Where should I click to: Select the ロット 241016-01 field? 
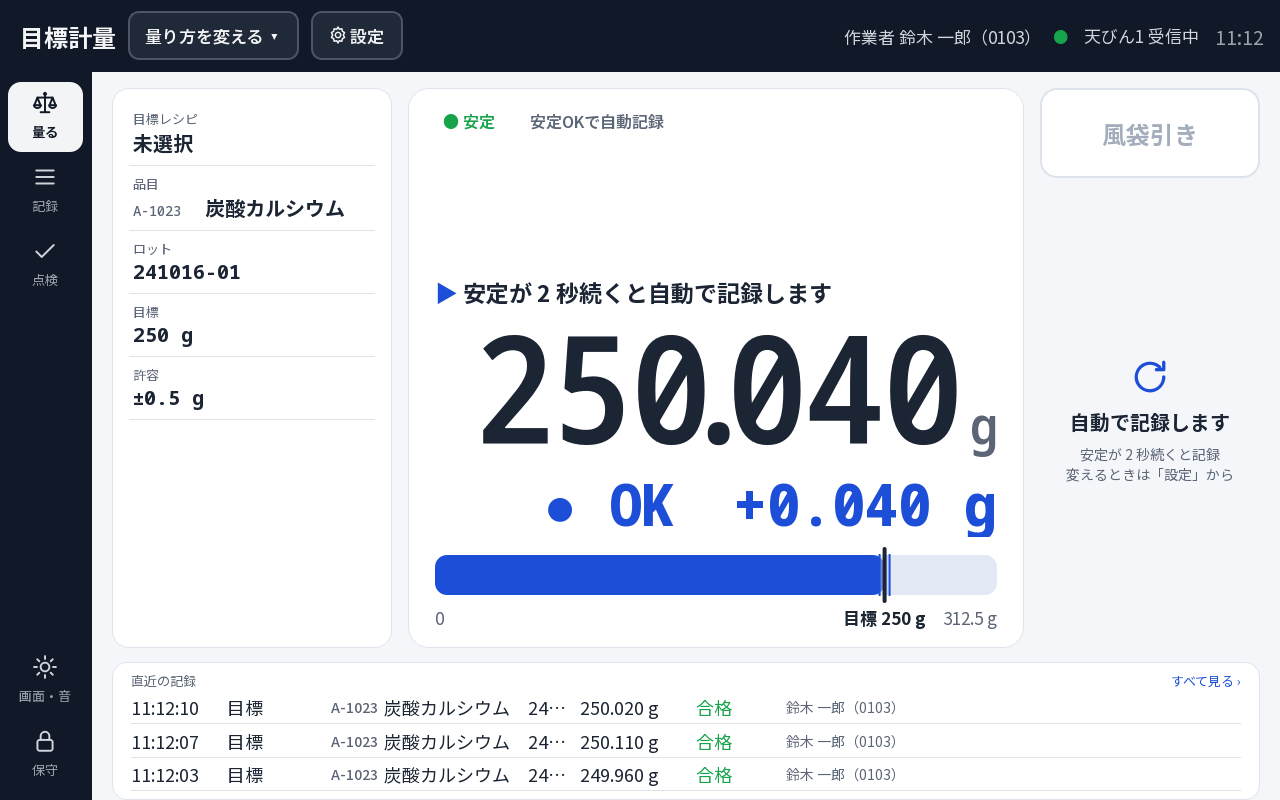click(x=252, y=263)
